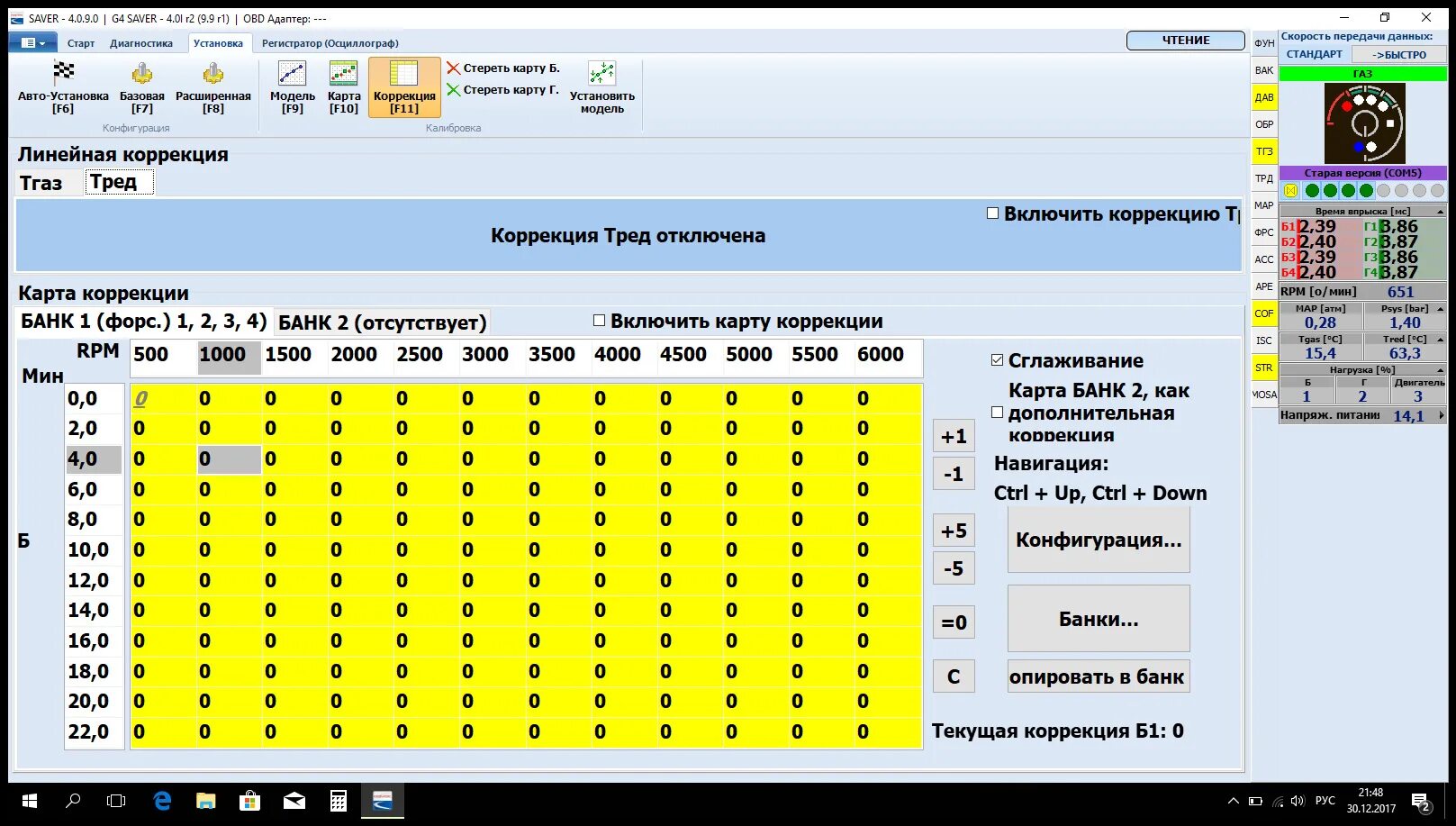Click the +5 increment button
1456x826 pixels.
click(x=954, y=531)
